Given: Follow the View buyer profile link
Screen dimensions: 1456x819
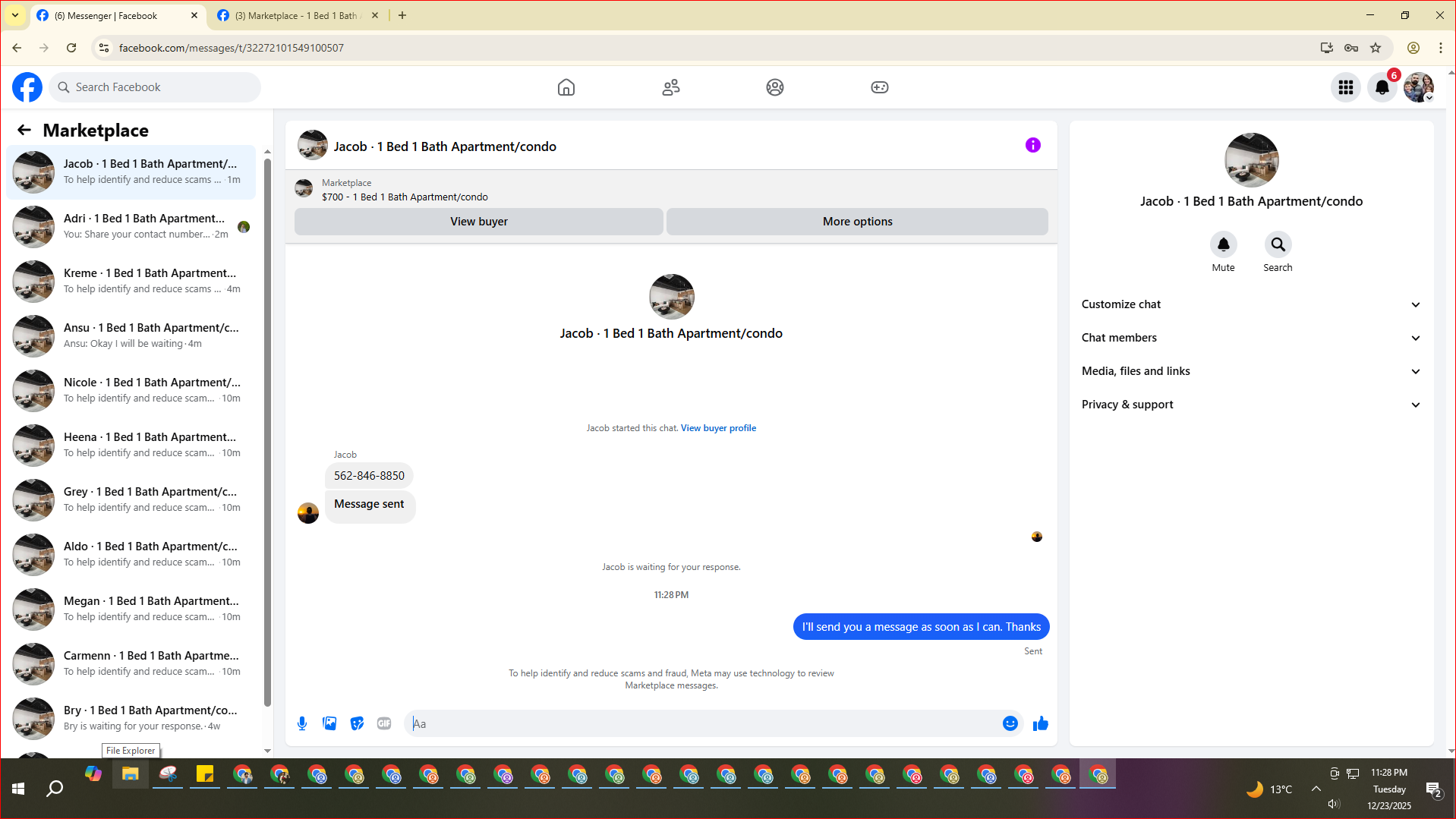Looking at the screenshot, I should tap(718, 428).
